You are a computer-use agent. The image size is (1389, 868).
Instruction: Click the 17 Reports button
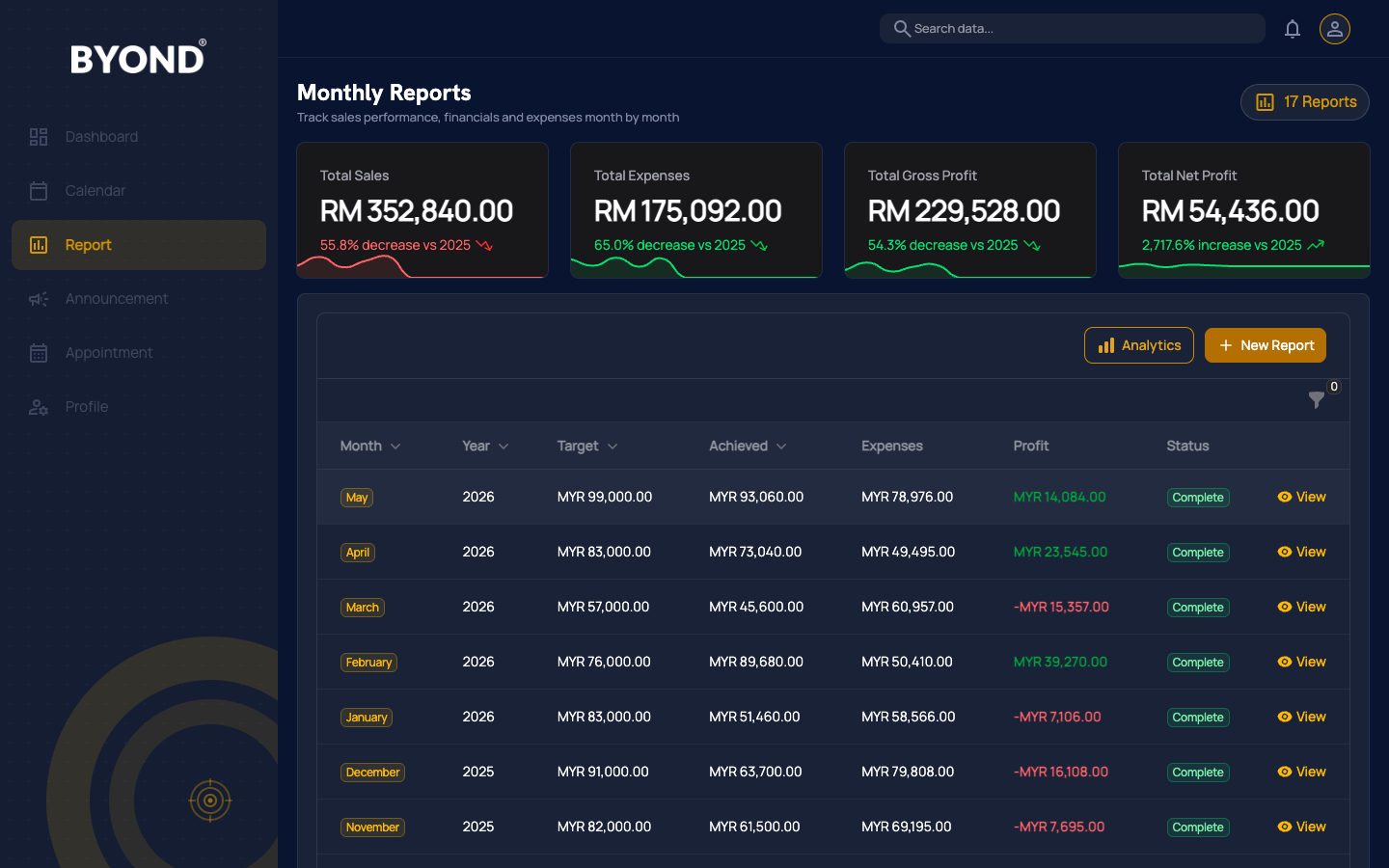coord(1305,102)
